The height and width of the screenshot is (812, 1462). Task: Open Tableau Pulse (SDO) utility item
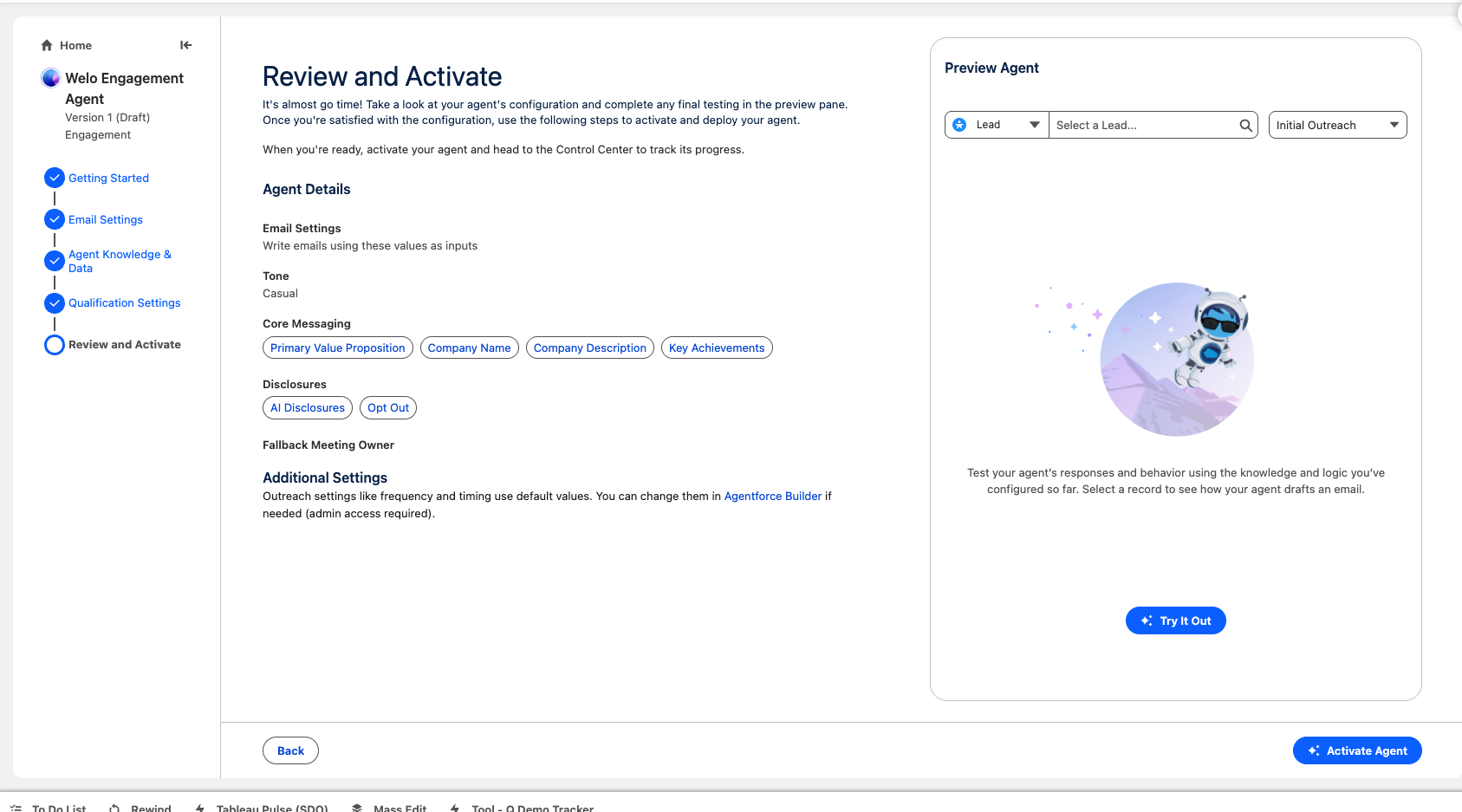click(x=262, y=808)
